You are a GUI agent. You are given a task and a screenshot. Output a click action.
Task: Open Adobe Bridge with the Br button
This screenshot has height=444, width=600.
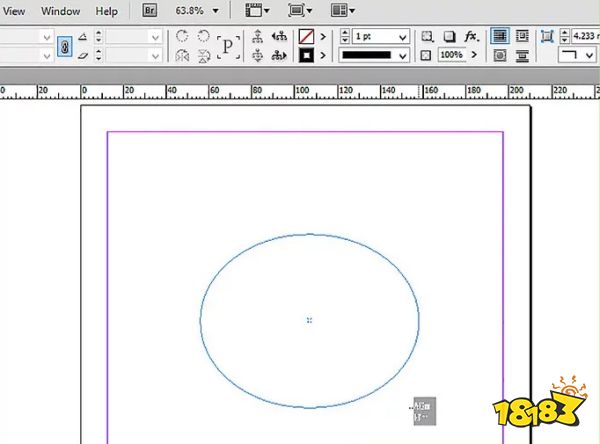pos(150,11)
